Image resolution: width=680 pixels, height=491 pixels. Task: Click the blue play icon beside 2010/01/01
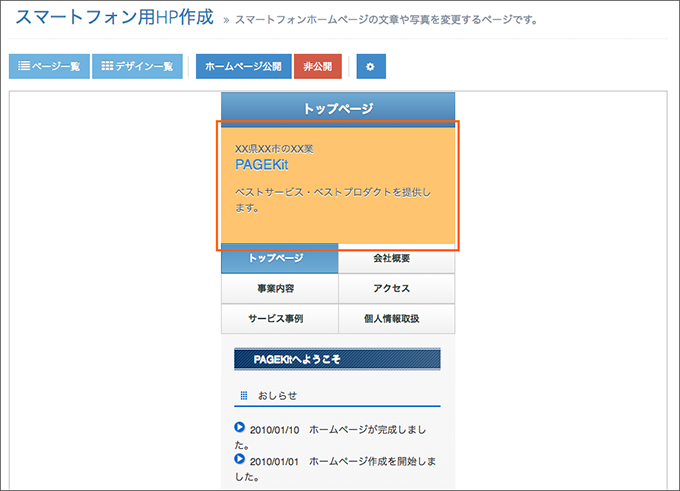click(239, 458)
